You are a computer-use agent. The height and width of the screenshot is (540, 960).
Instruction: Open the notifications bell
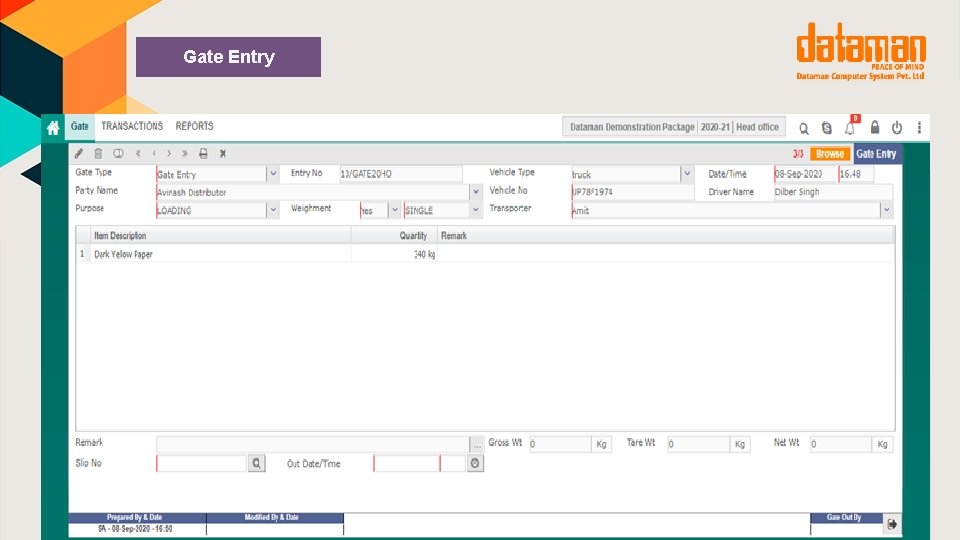pos(850,128)
